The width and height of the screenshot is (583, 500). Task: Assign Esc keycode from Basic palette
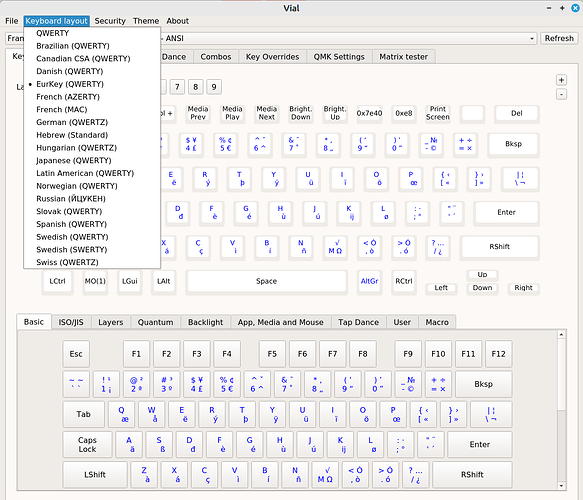point(76,354)
